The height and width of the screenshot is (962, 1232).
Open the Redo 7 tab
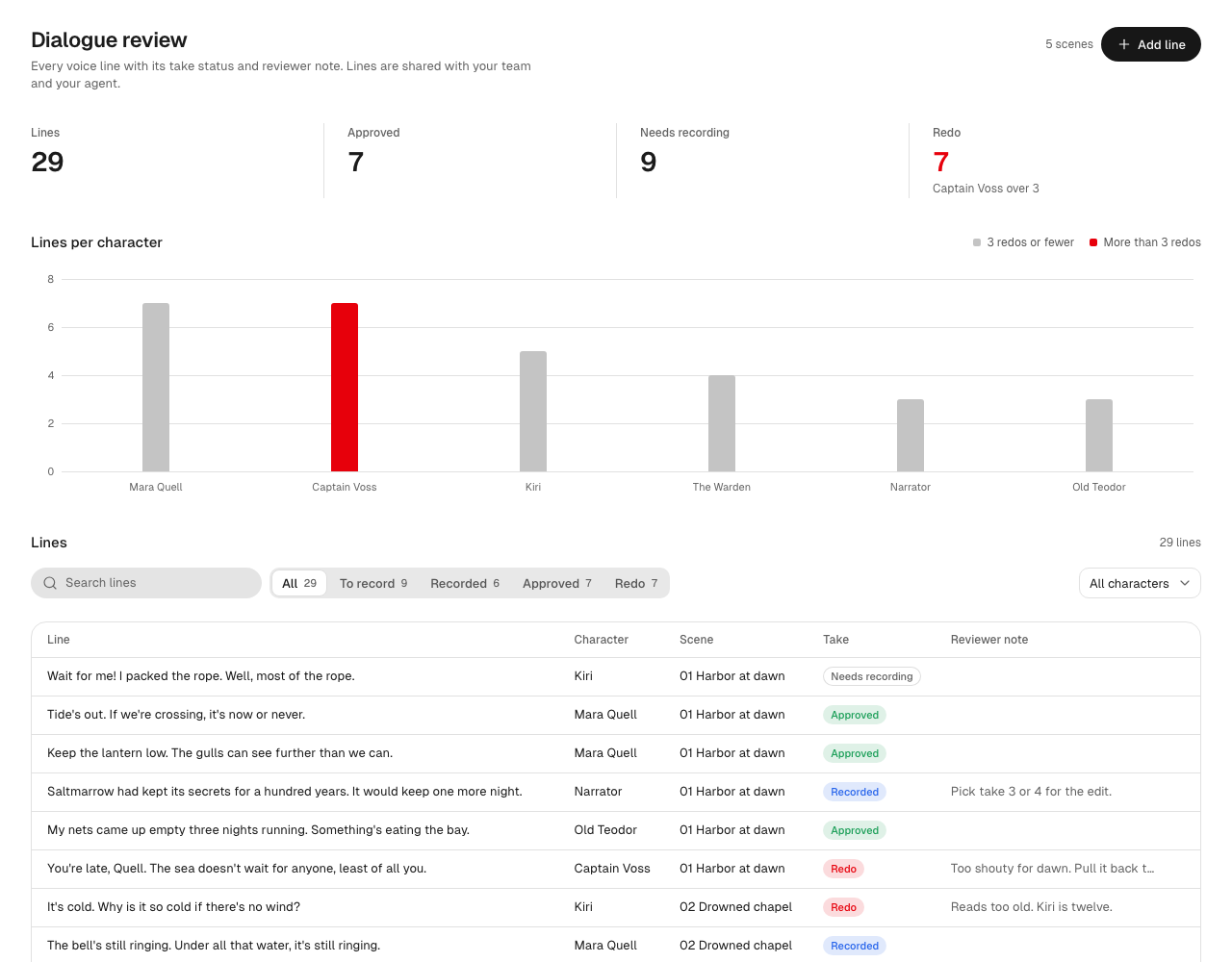point(636,583)
